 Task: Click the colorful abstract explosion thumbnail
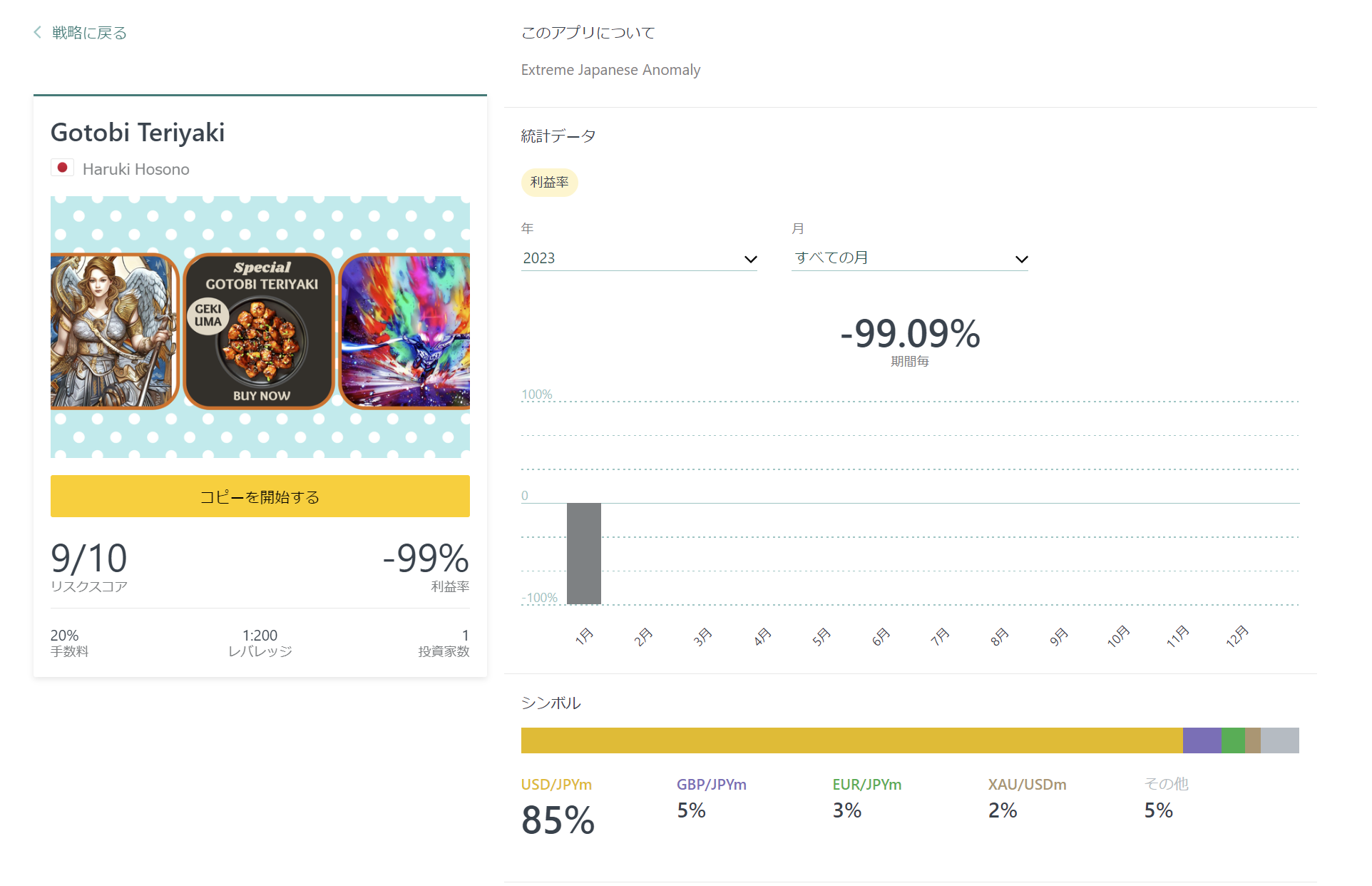click(404, 331)
